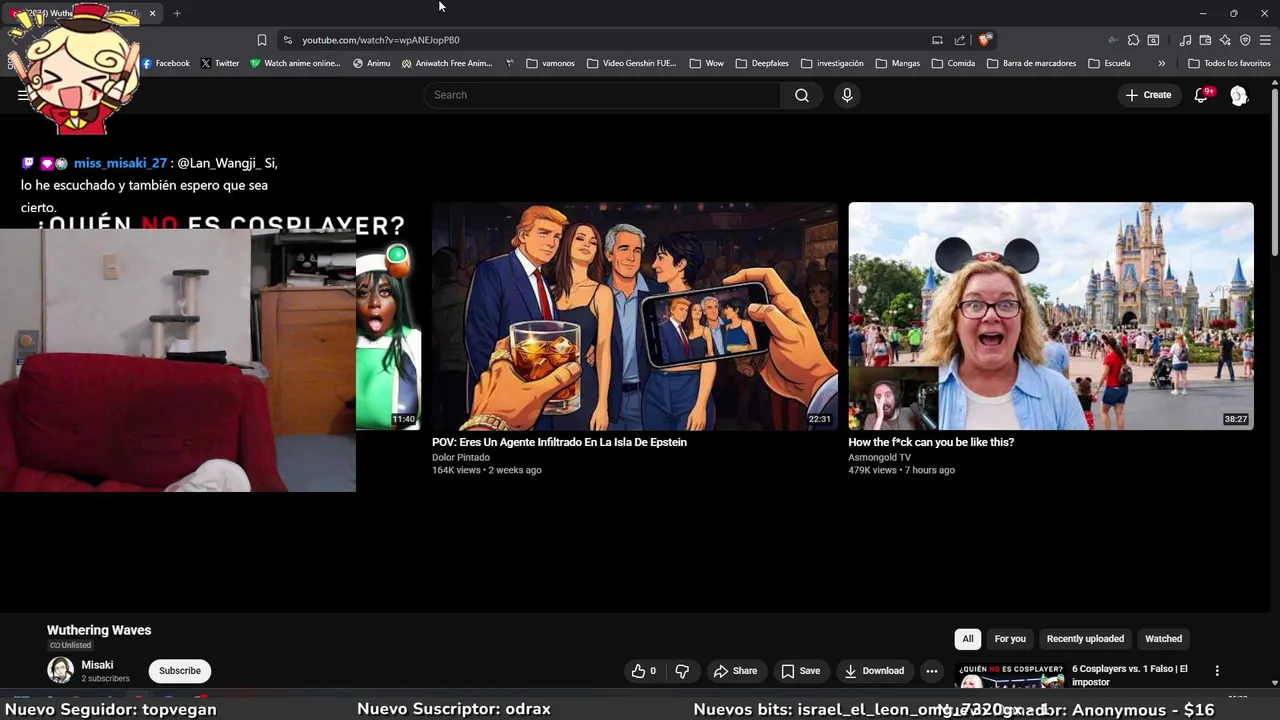Close the Wuthering Waves browser tab

click(x=152, y=13)
